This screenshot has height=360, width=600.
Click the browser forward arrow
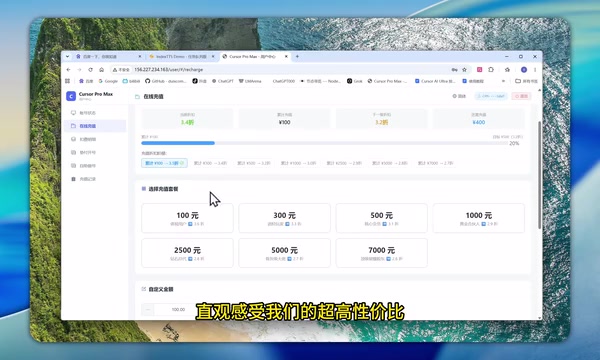pos(79,70)
